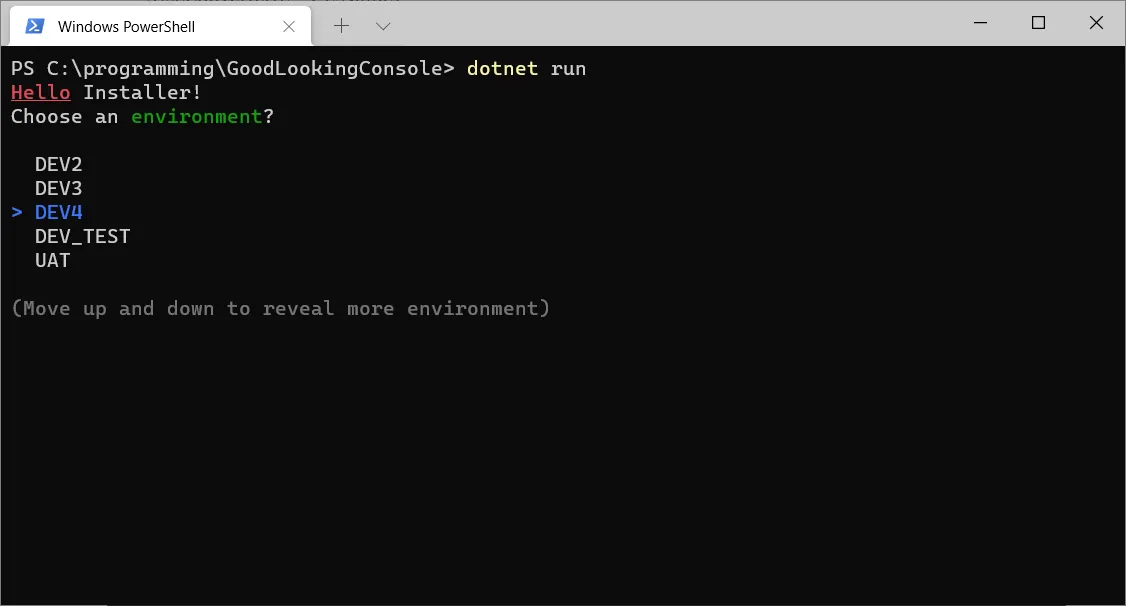Click the red Hello text
The height and width of the screenshot is (606, 1126).
point(40,92)
